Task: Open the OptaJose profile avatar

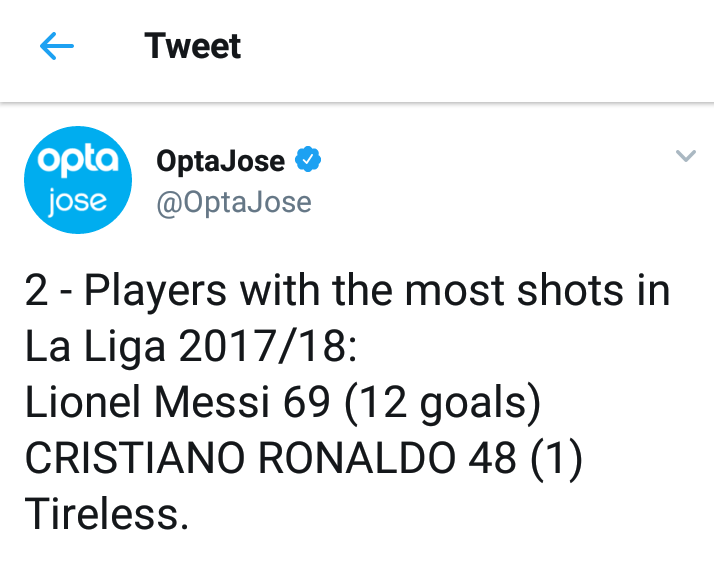Action: pos(77,181)
